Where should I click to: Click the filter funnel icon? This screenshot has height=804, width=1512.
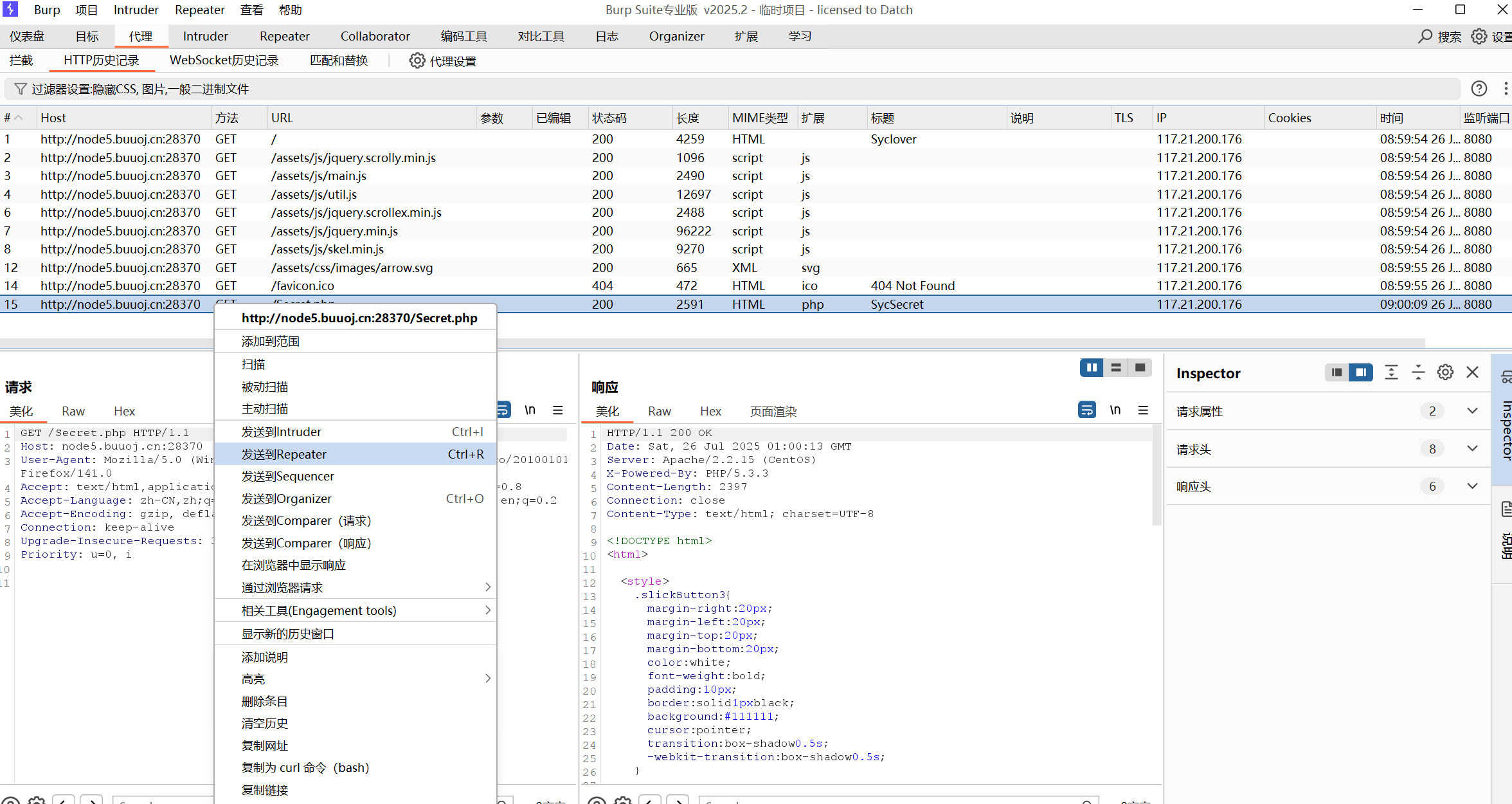(21, 89)
